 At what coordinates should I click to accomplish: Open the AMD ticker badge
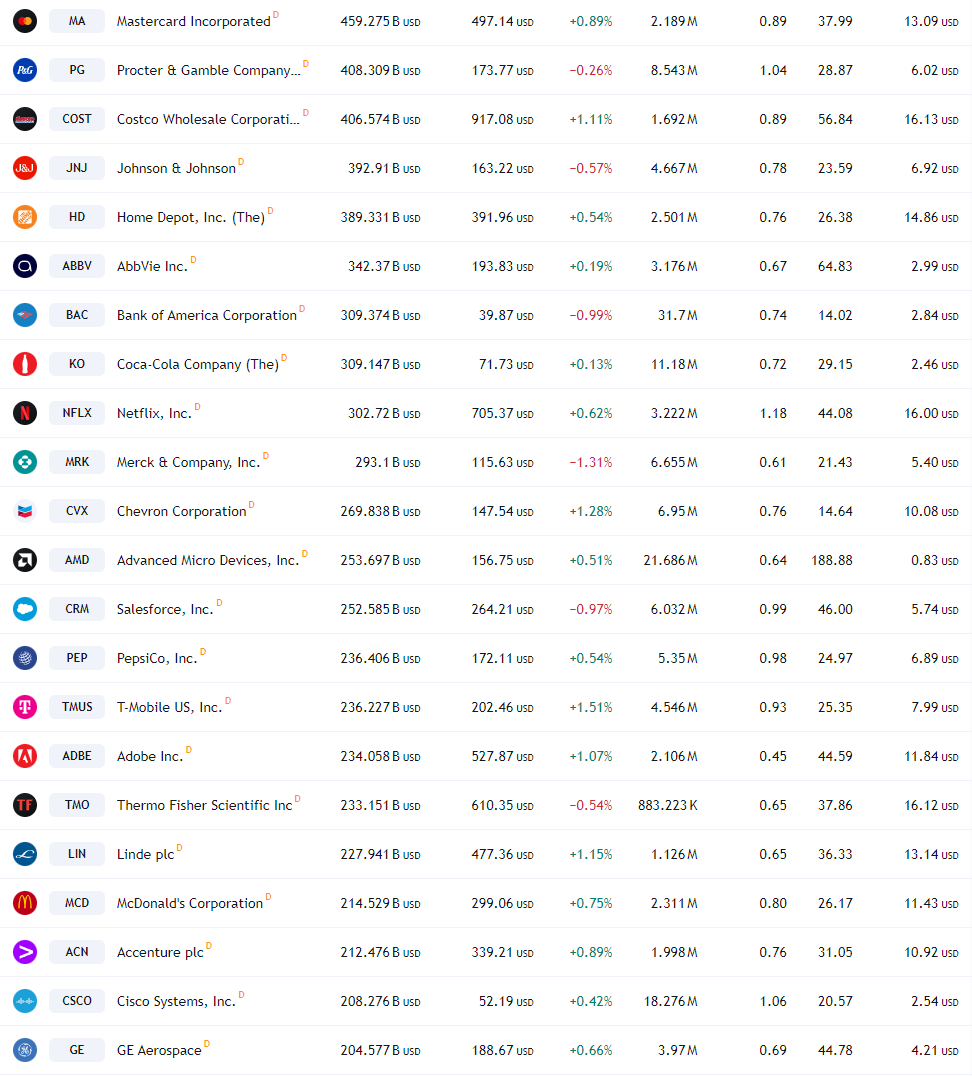tap(77, 561)
